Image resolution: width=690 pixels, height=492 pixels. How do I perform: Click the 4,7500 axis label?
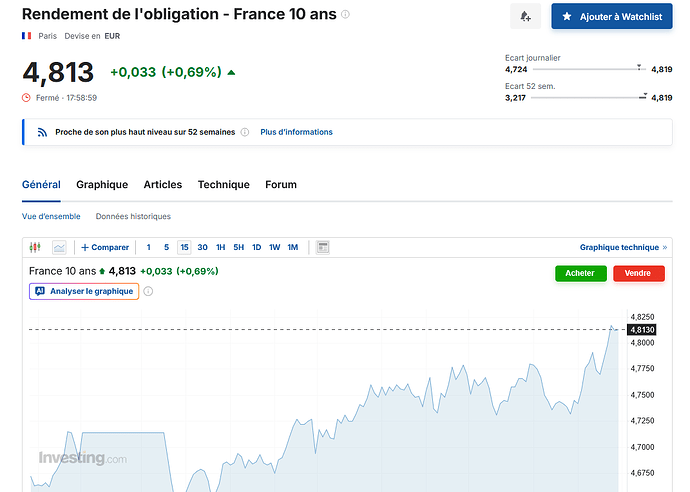pos(642,395)
